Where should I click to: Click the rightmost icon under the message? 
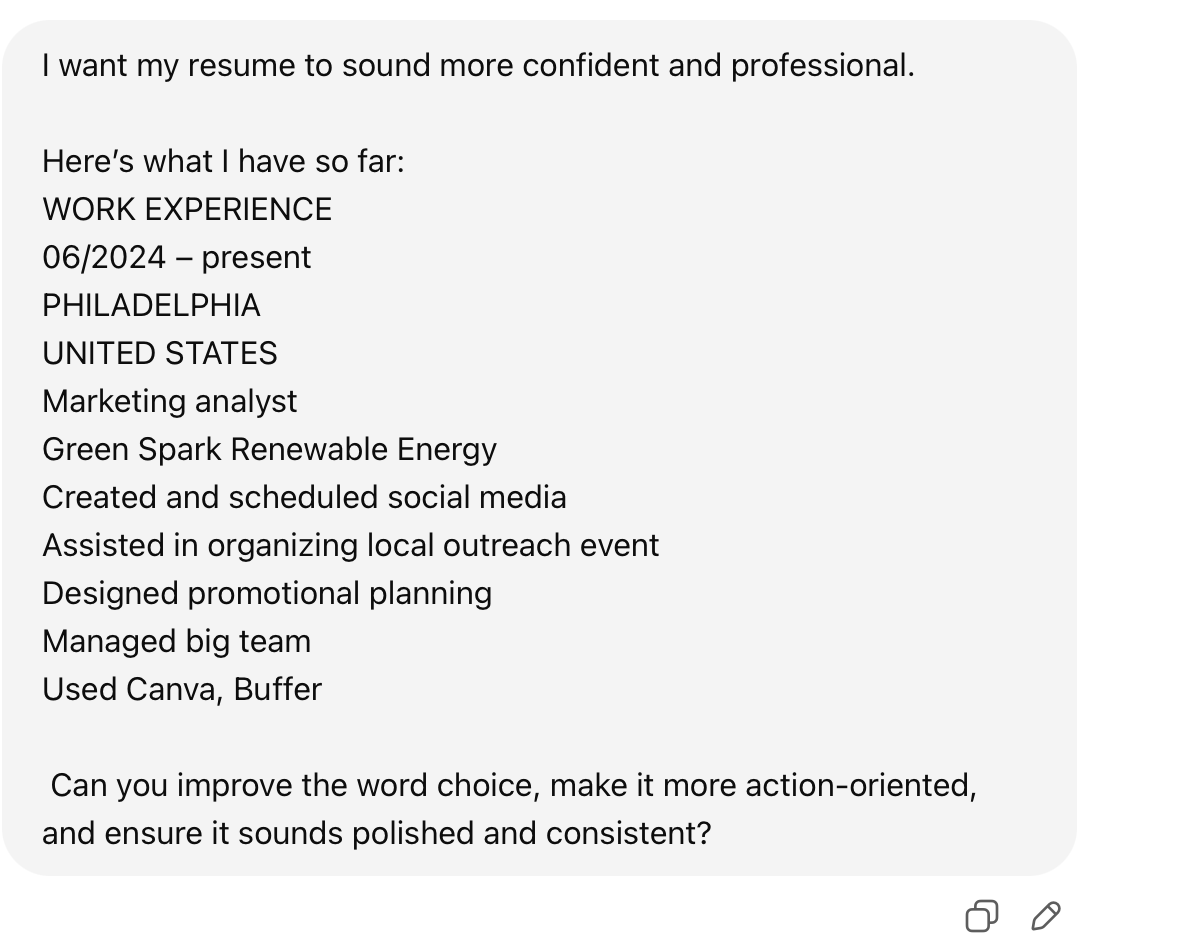pos(1046,915)
